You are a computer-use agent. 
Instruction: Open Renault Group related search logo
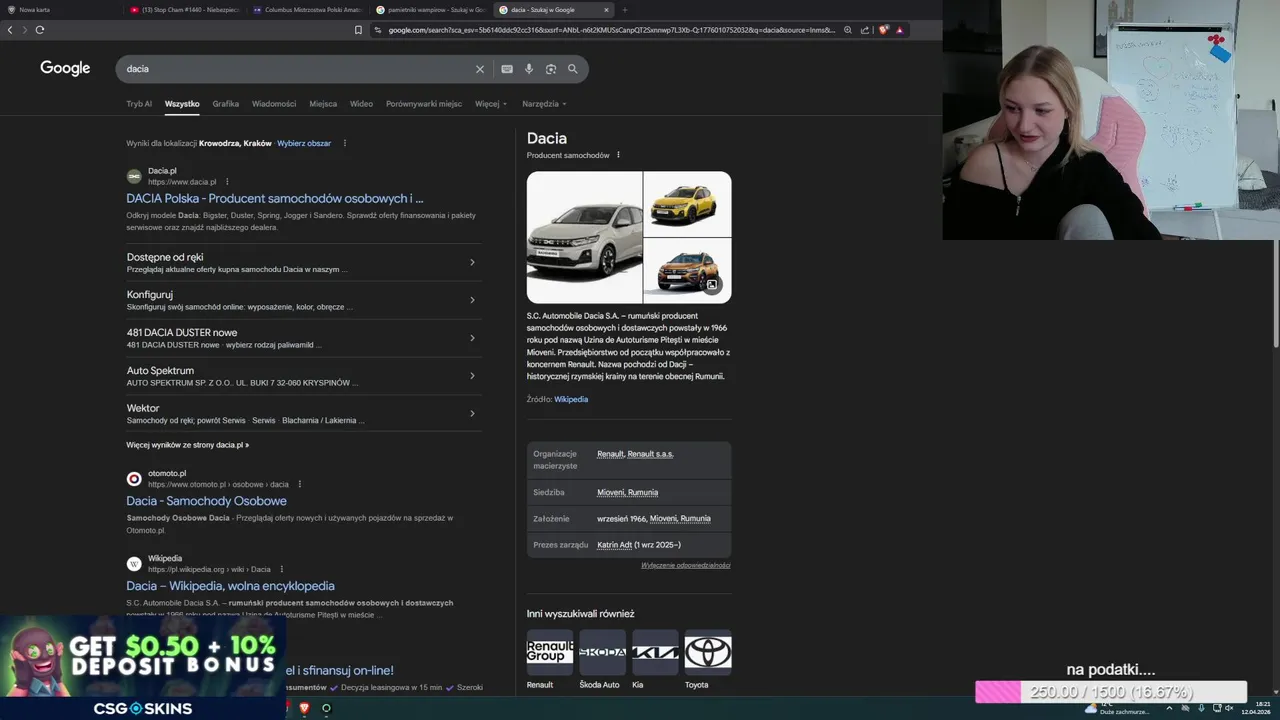(550, 652)
